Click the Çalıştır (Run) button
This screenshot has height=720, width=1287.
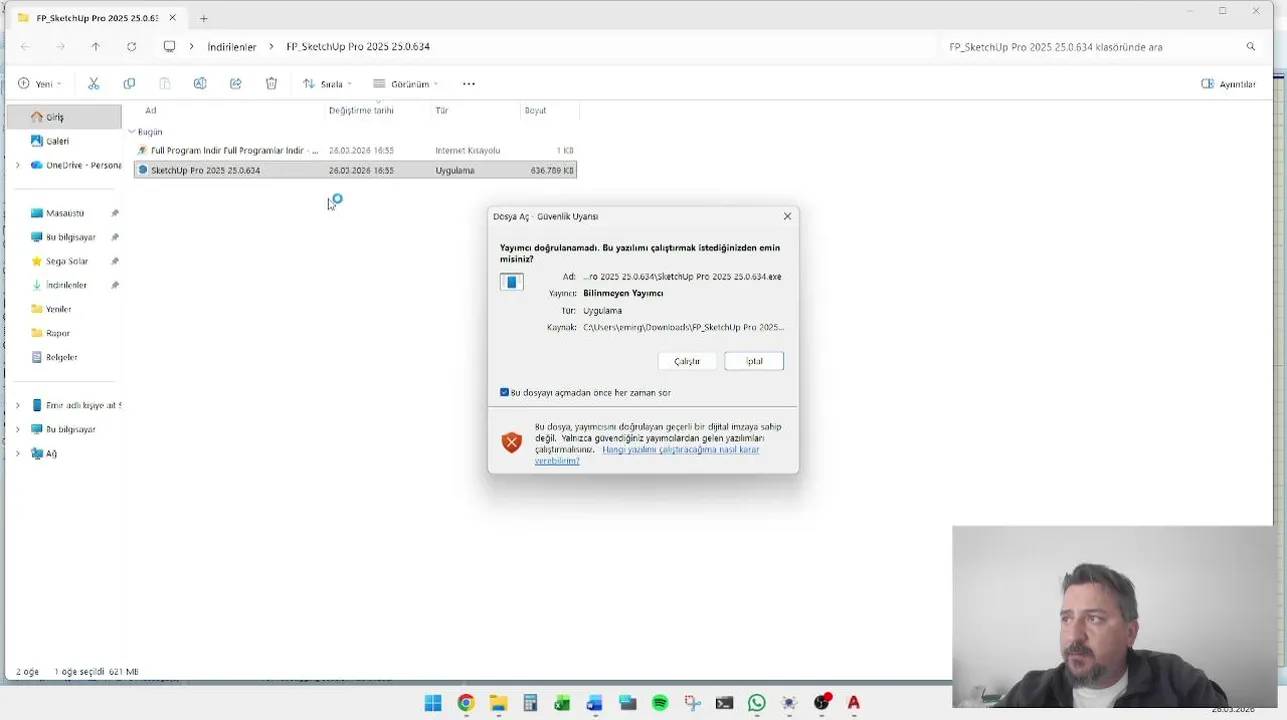(x=687, y=361)
